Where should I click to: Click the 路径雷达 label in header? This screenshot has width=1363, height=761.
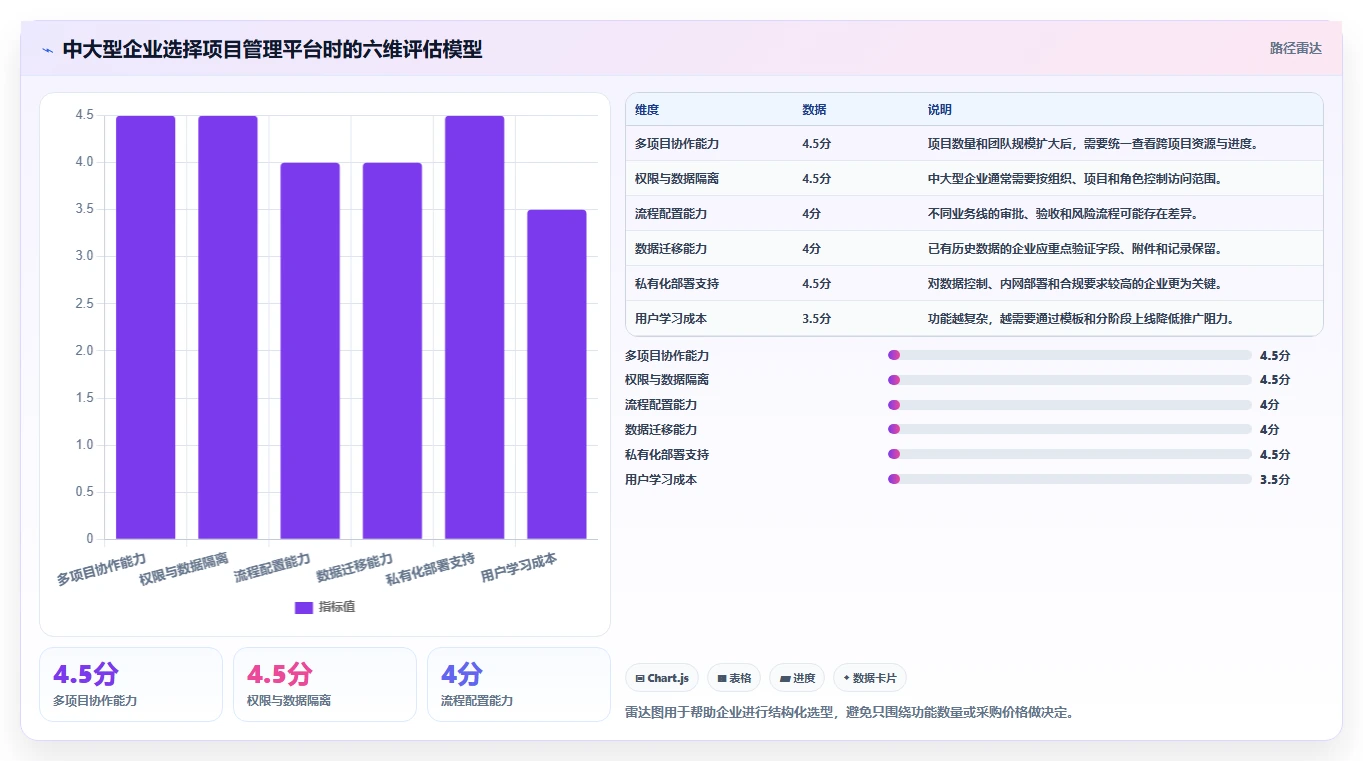pyautogui.click(x=1296, y=48)
